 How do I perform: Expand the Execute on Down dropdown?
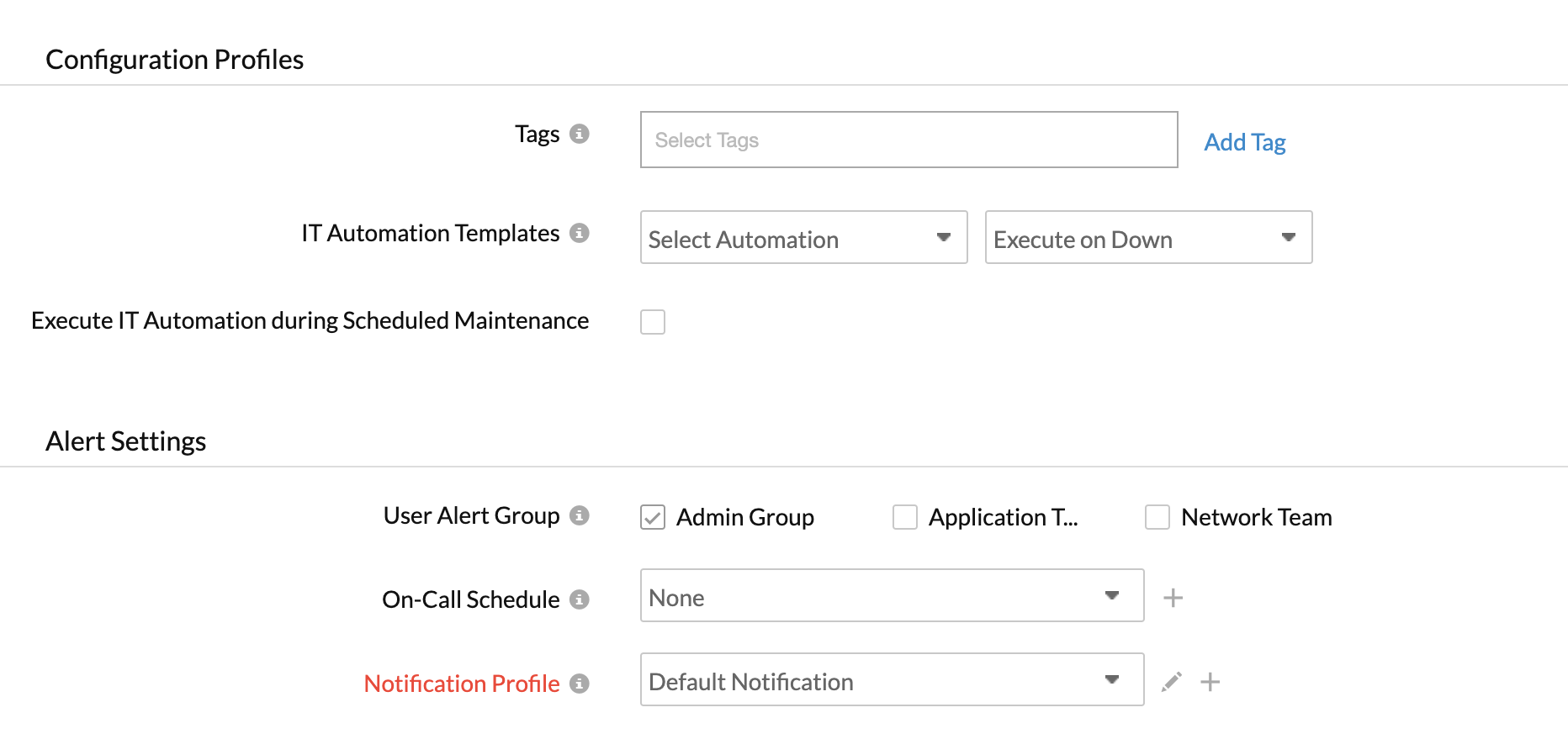coord(1148,238)
